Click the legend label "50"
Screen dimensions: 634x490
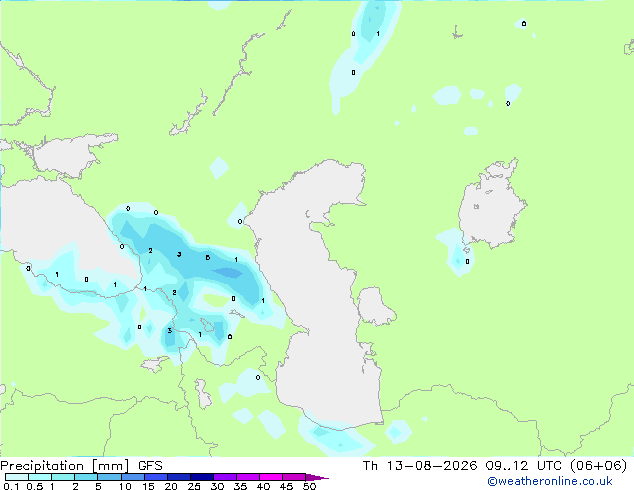click(x=309, y=486)
